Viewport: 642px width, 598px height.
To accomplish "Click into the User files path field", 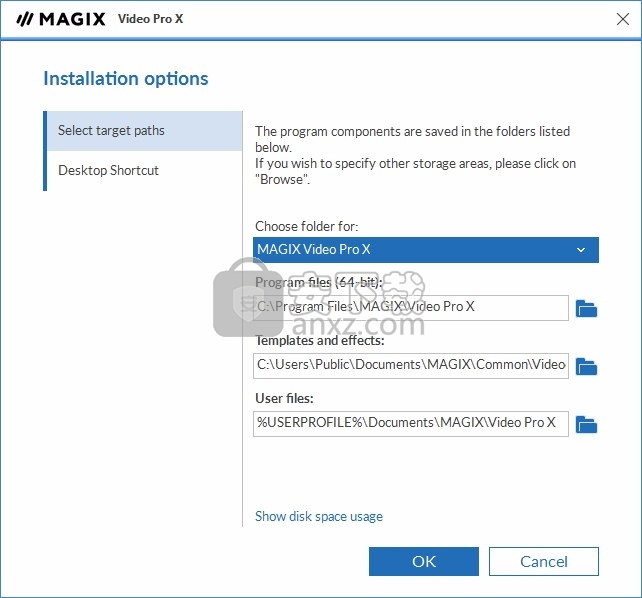I will (411, 424).
